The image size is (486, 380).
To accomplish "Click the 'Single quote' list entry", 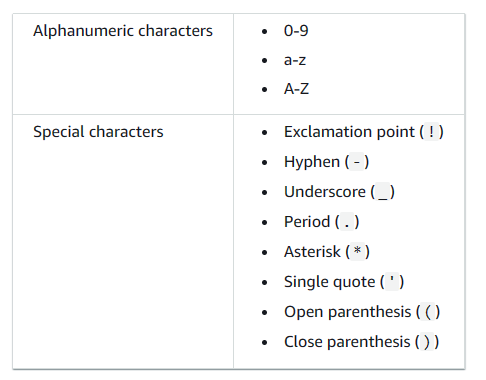I will (344, 282).
